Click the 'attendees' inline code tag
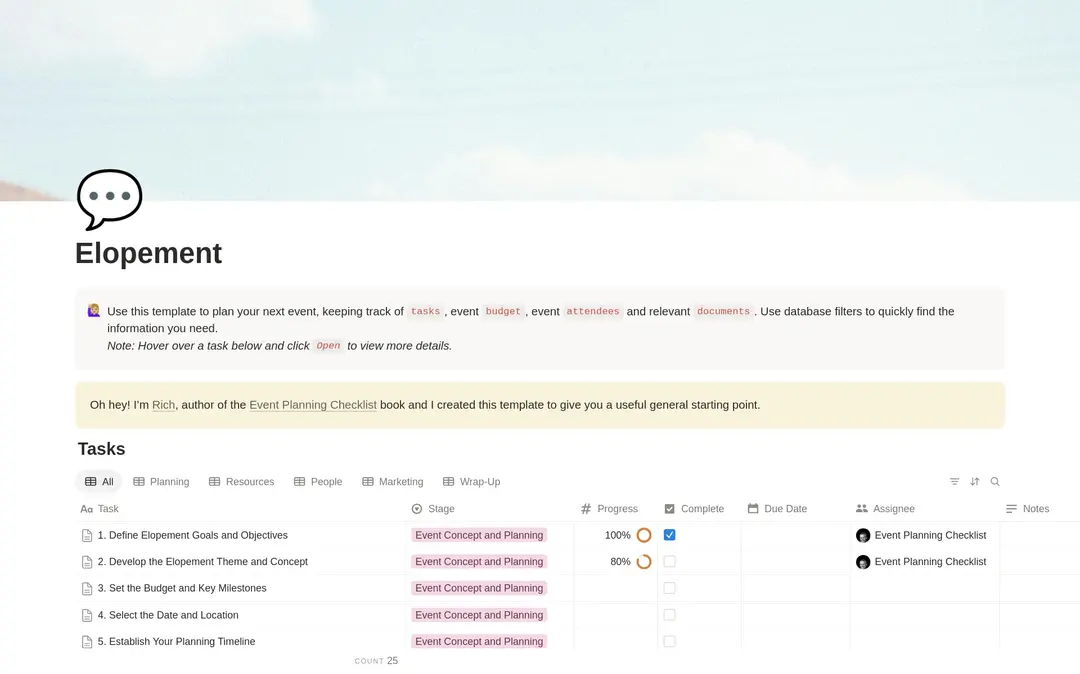Image resolution: width=1080 pixels, height=674 pixels. click(592, 311)
